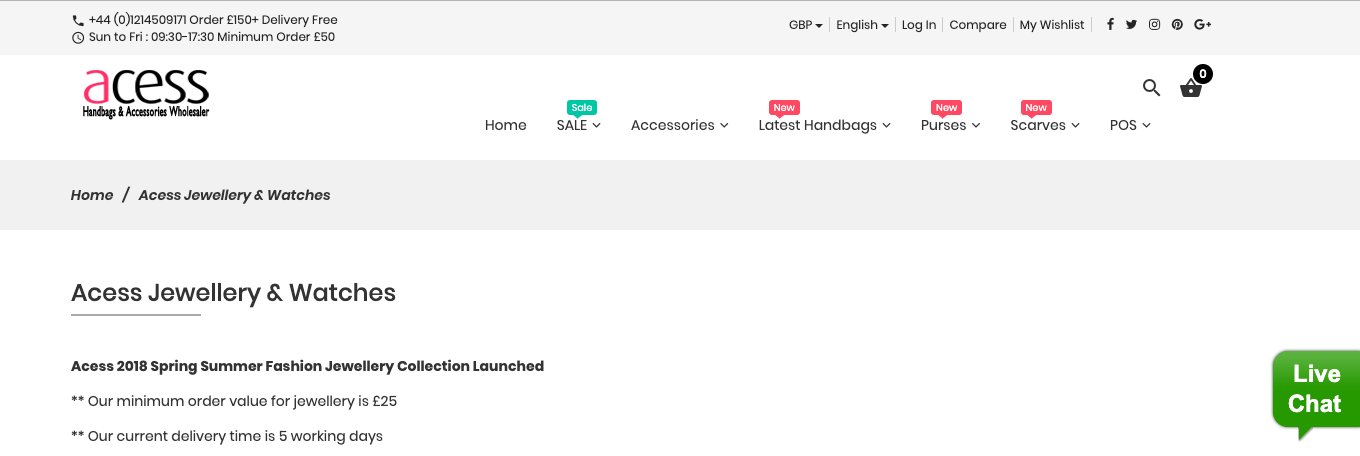Expand the Purses menu

tap(950, 125)
